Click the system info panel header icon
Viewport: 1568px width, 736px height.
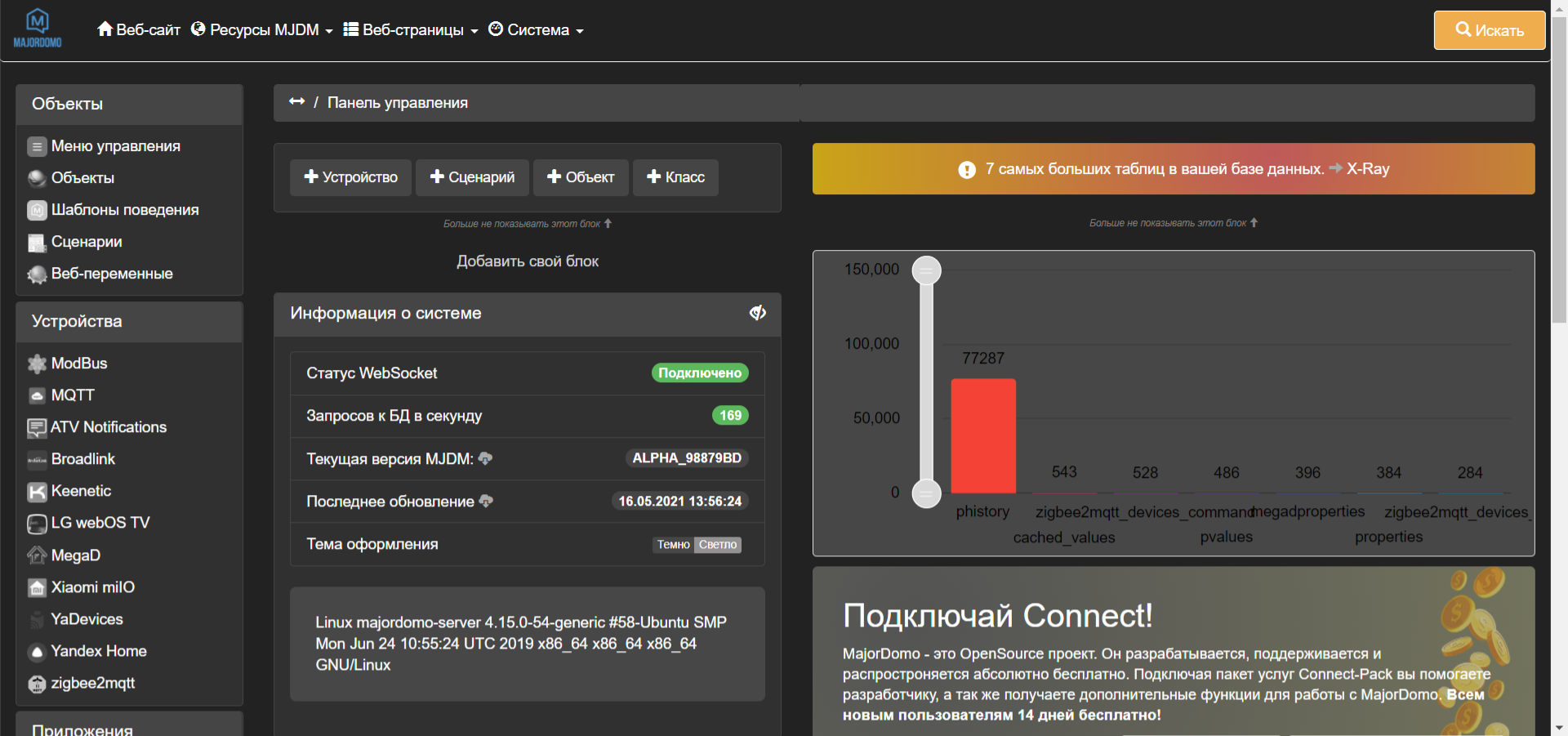click(758, 313)
